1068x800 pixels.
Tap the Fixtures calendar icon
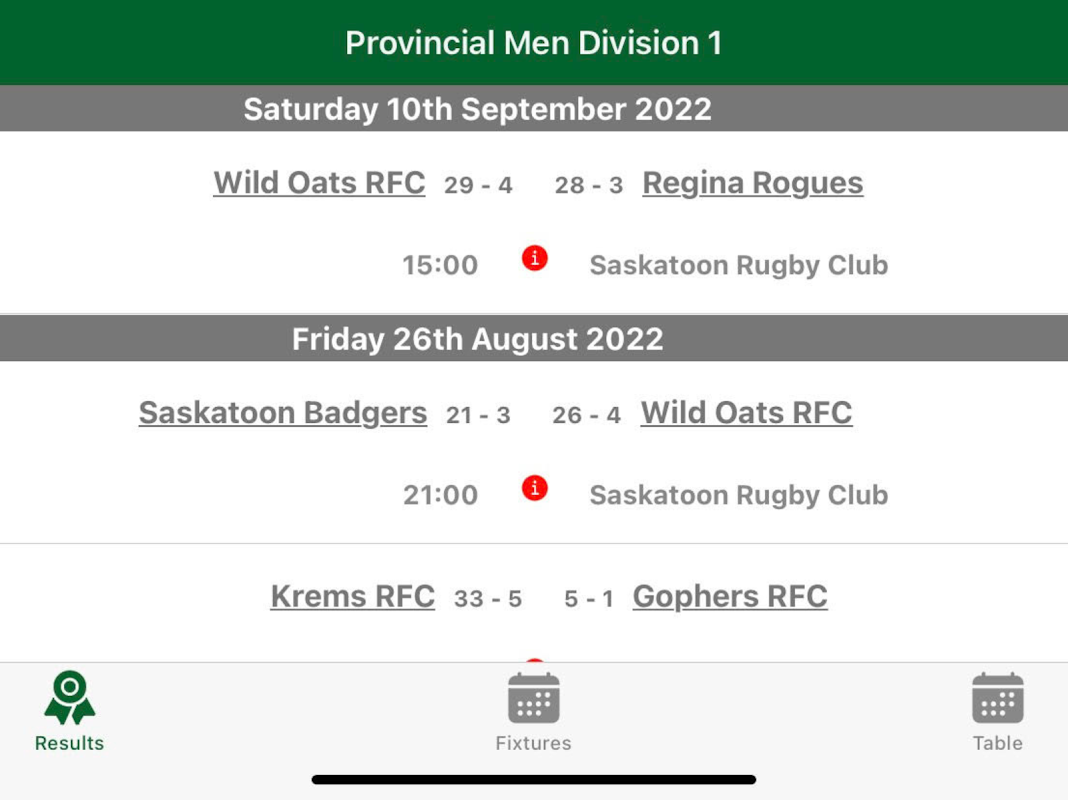[533, 698]
